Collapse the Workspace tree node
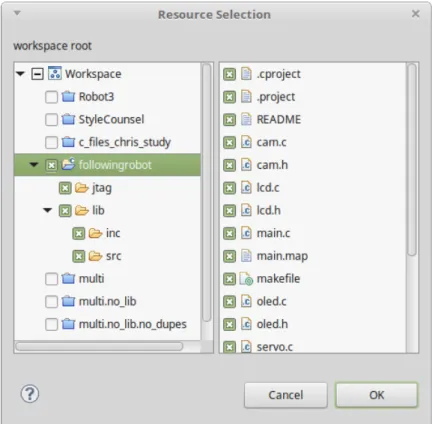The height and width of the screenshot is (424, 432). [21, 73]
